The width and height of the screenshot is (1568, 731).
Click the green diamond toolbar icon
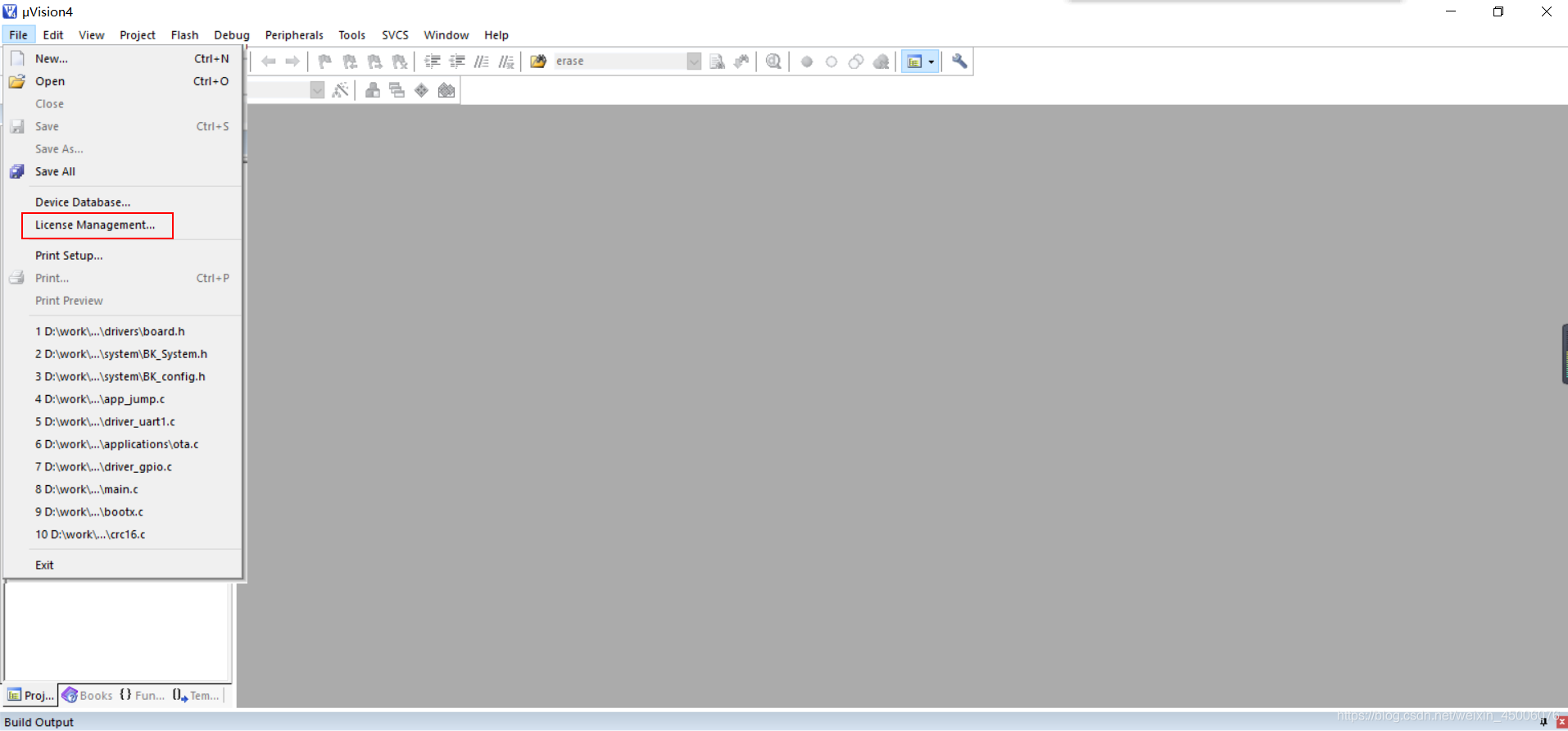(x=421, y=90)
